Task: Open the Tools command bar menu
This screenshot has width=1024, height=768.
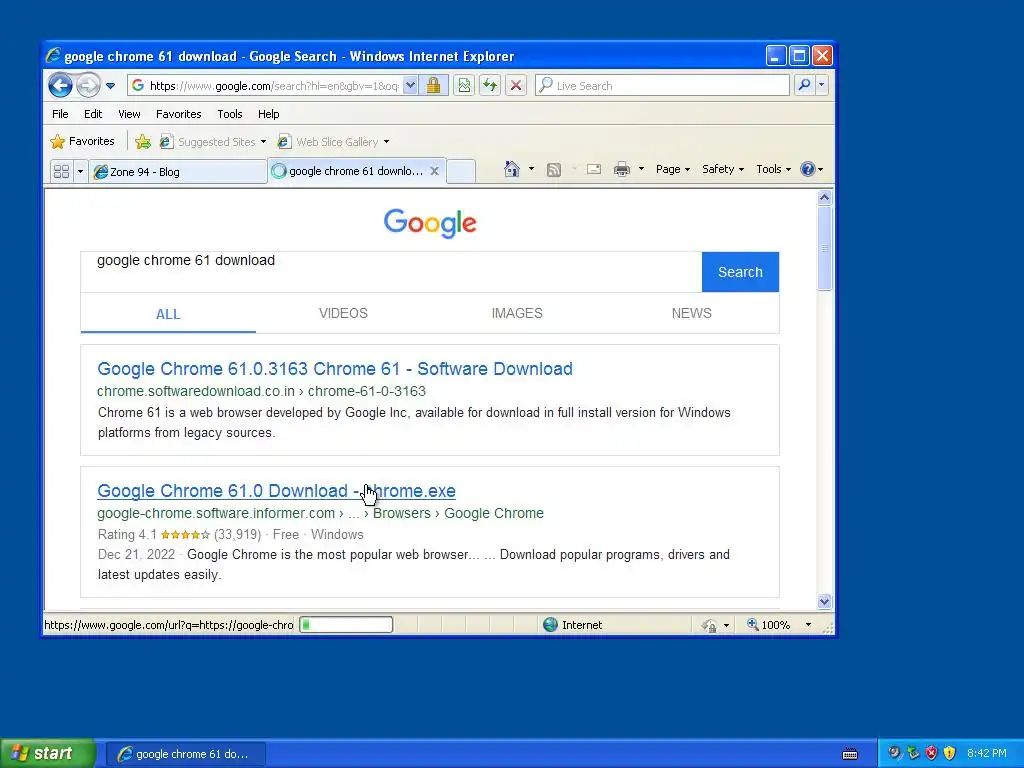Action: tap(773, 169)
